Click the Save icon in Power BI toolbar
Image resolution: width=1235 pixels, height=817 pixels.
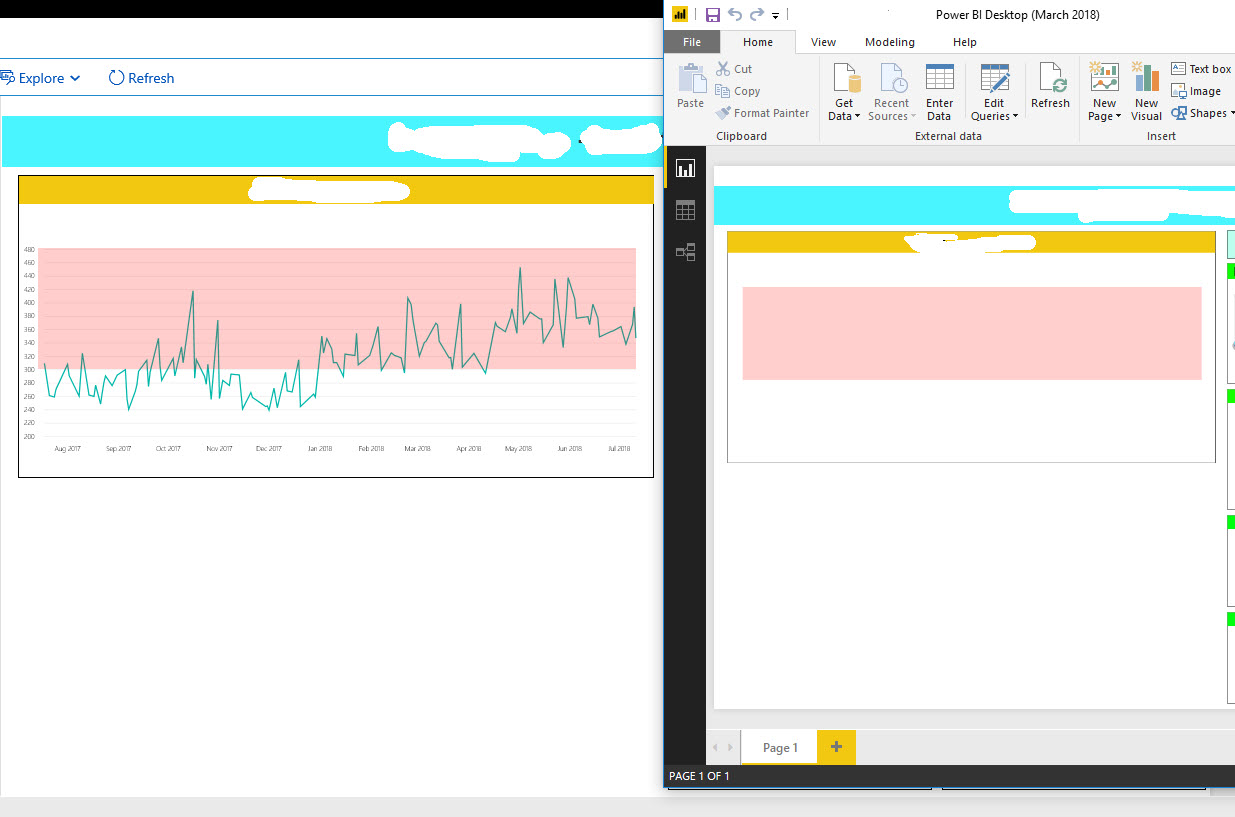click(713, 14)
